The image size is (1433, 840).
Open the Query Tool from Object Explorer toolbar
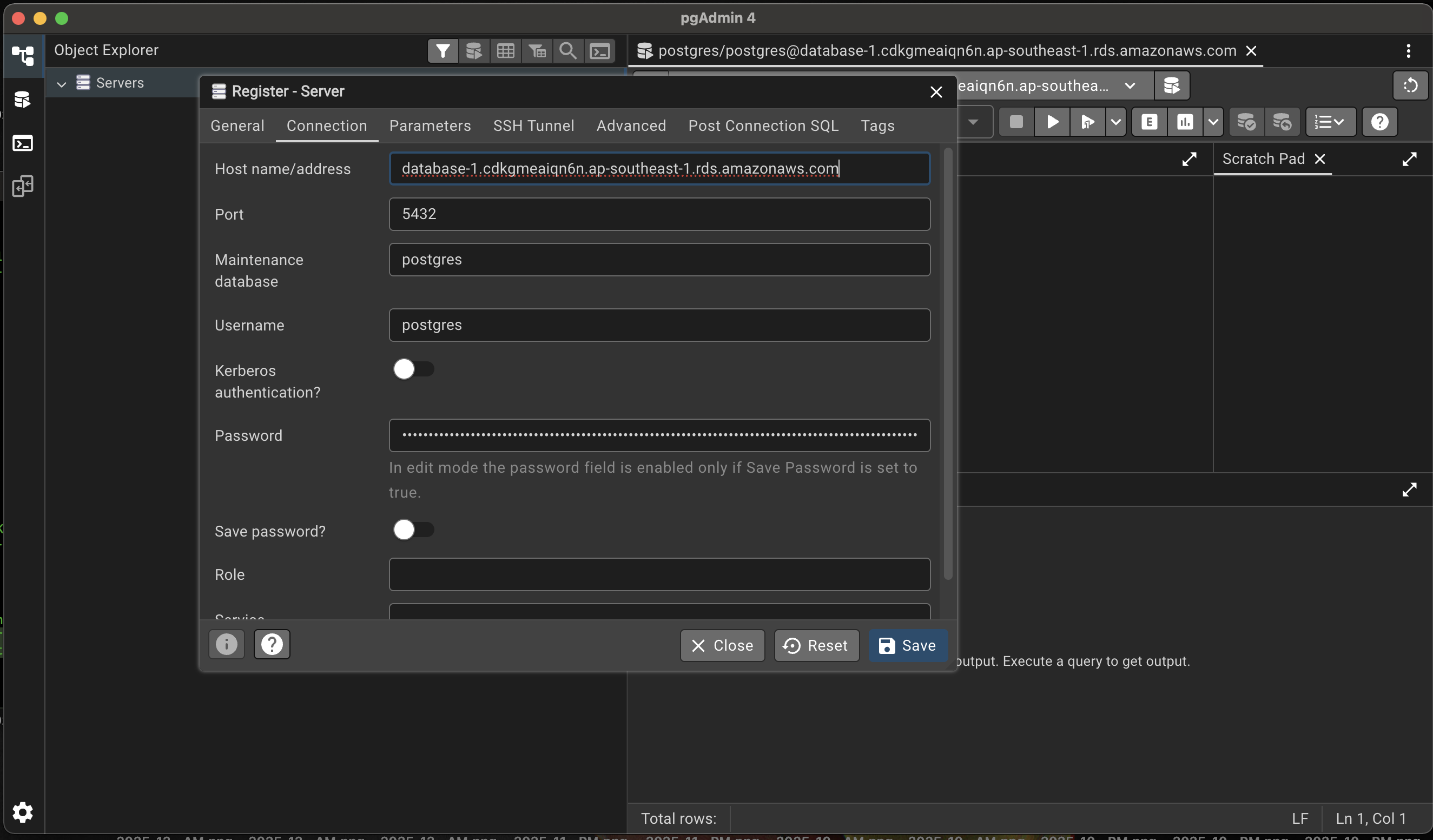pyautogui.click(x=474, y=51)
